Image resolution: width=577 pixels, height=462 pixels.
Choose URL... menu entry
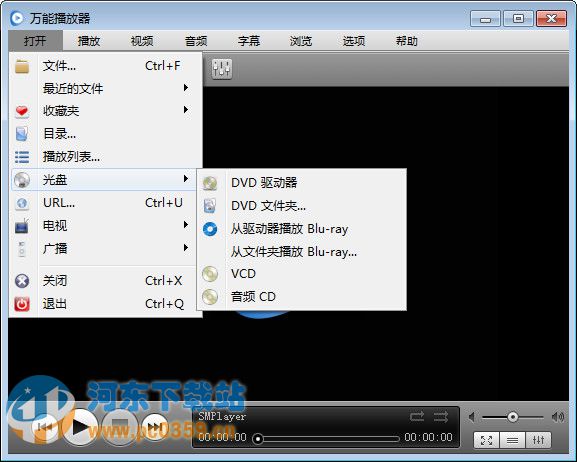coord(104,203)
